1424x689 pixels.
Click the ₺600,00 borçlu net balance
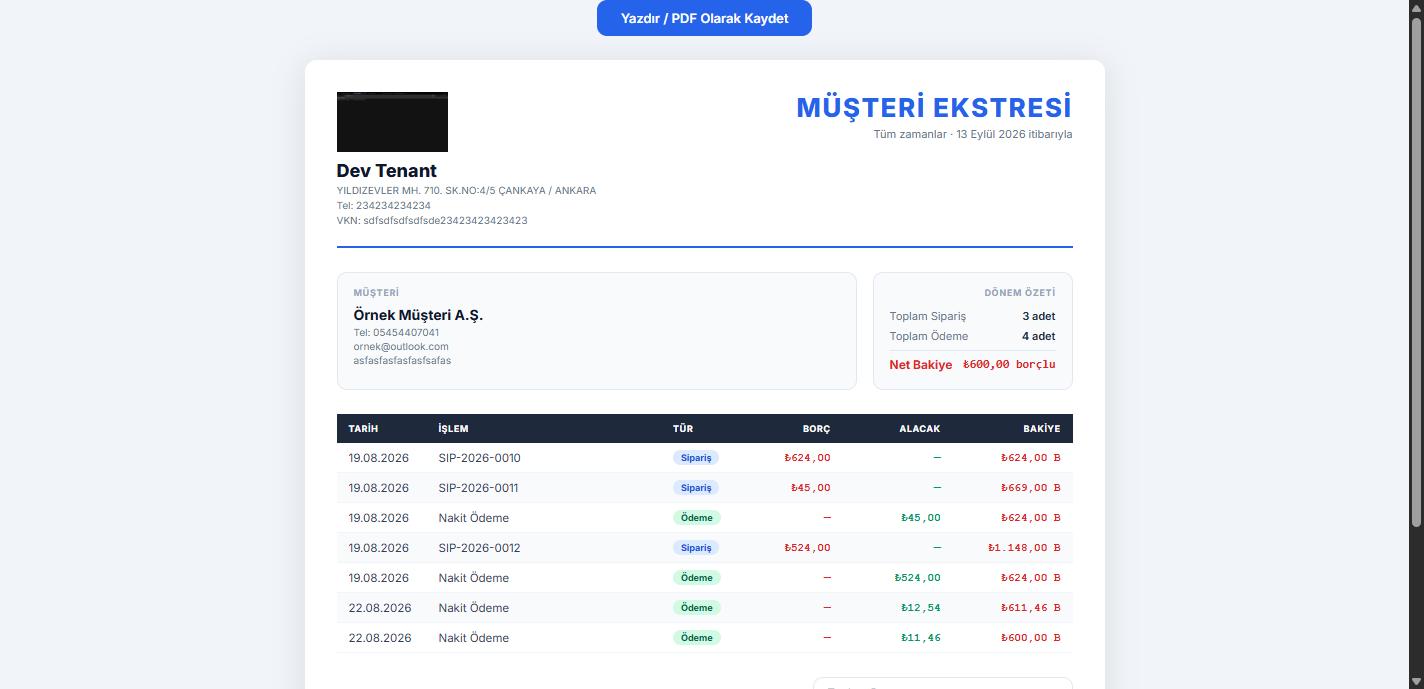1009,365
